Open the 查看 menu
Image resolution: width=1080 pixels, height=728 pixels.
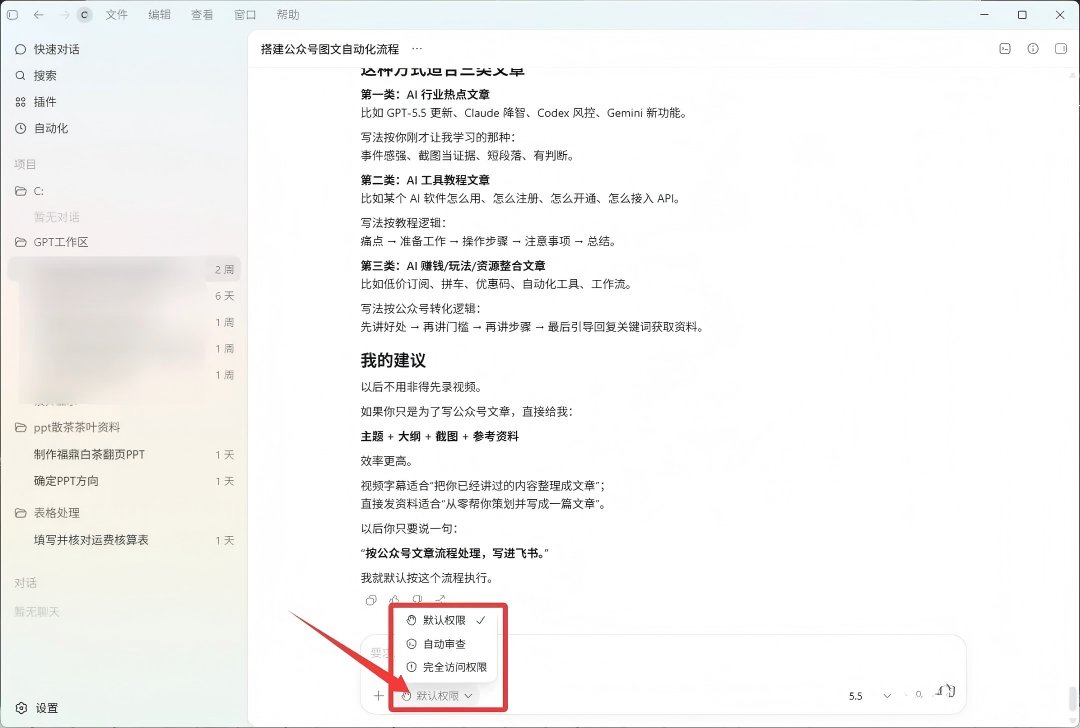(202, 14)
